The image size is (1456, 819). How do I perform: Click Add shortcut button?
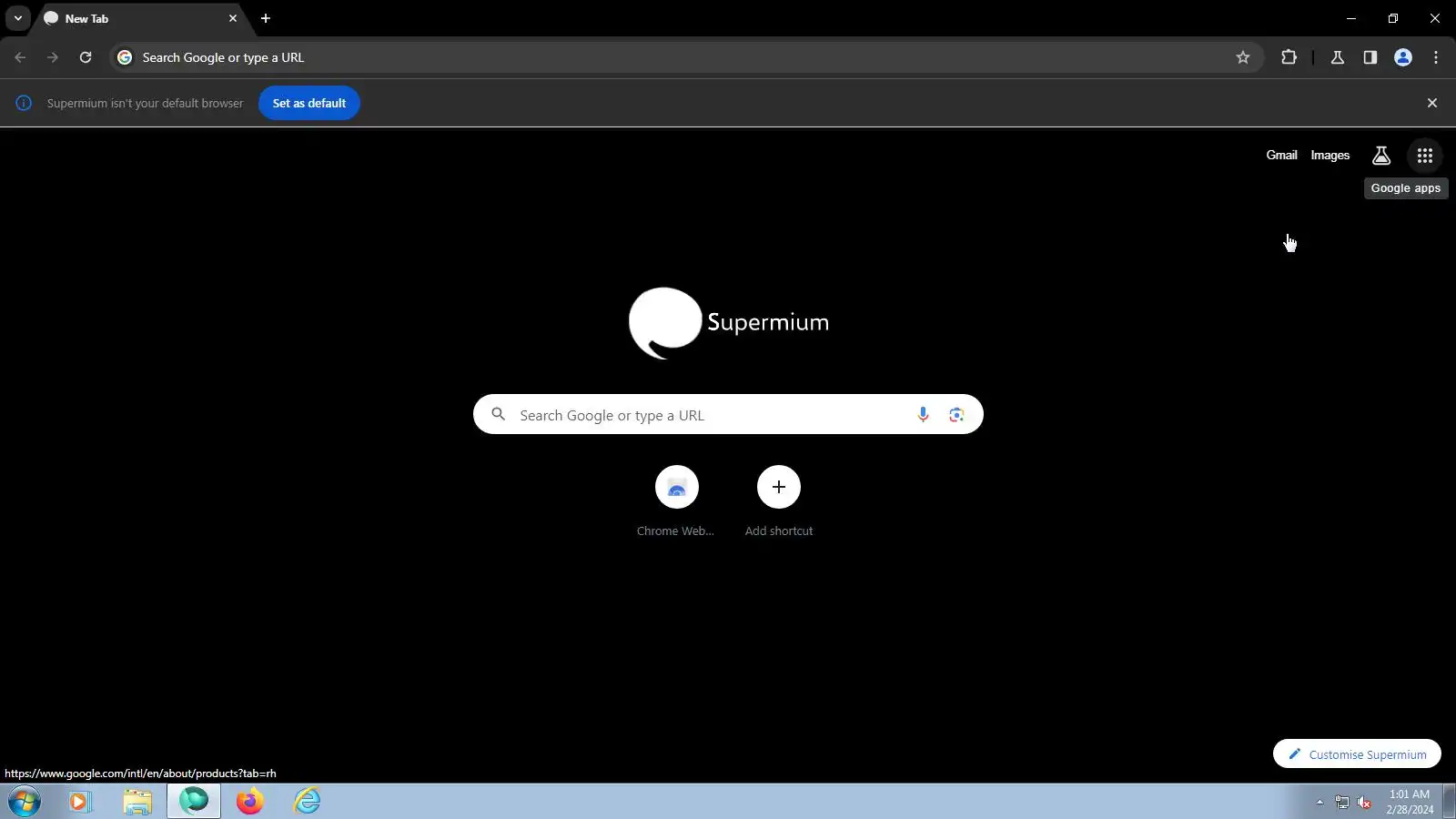click(779, 502)
